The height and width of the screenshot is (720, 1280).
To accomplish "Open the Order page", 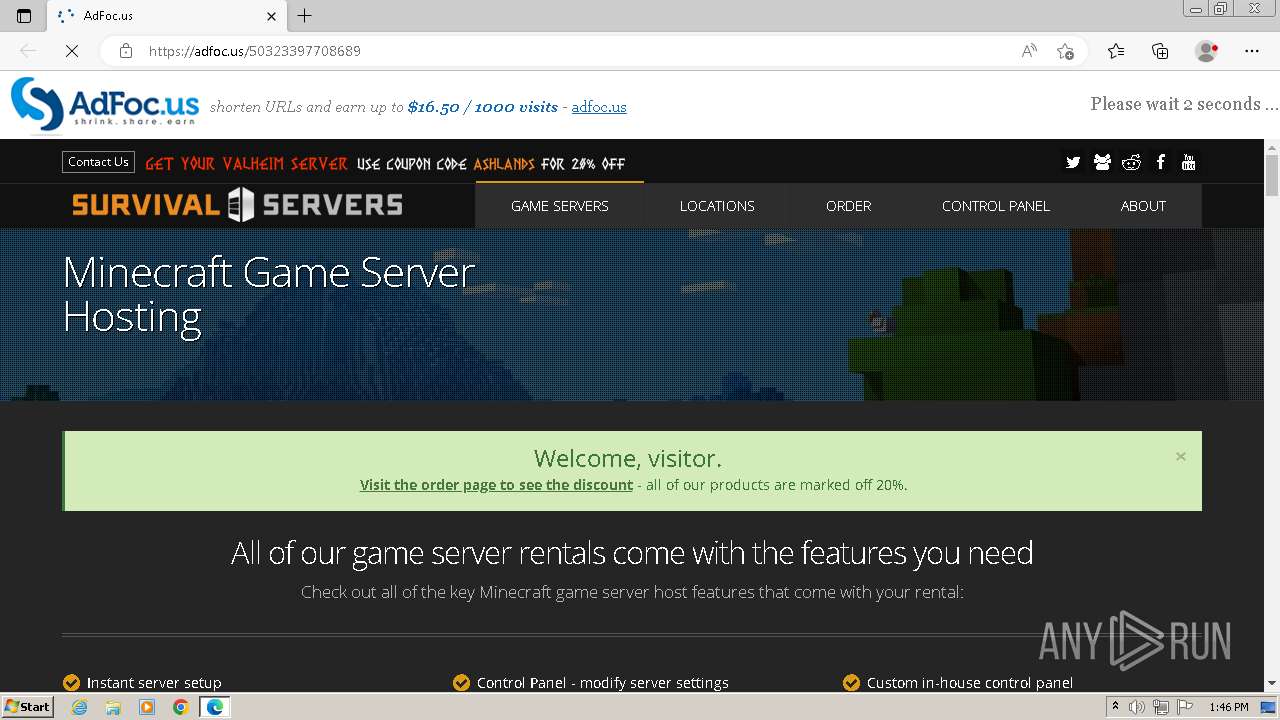I will click(x=848, y=206).
